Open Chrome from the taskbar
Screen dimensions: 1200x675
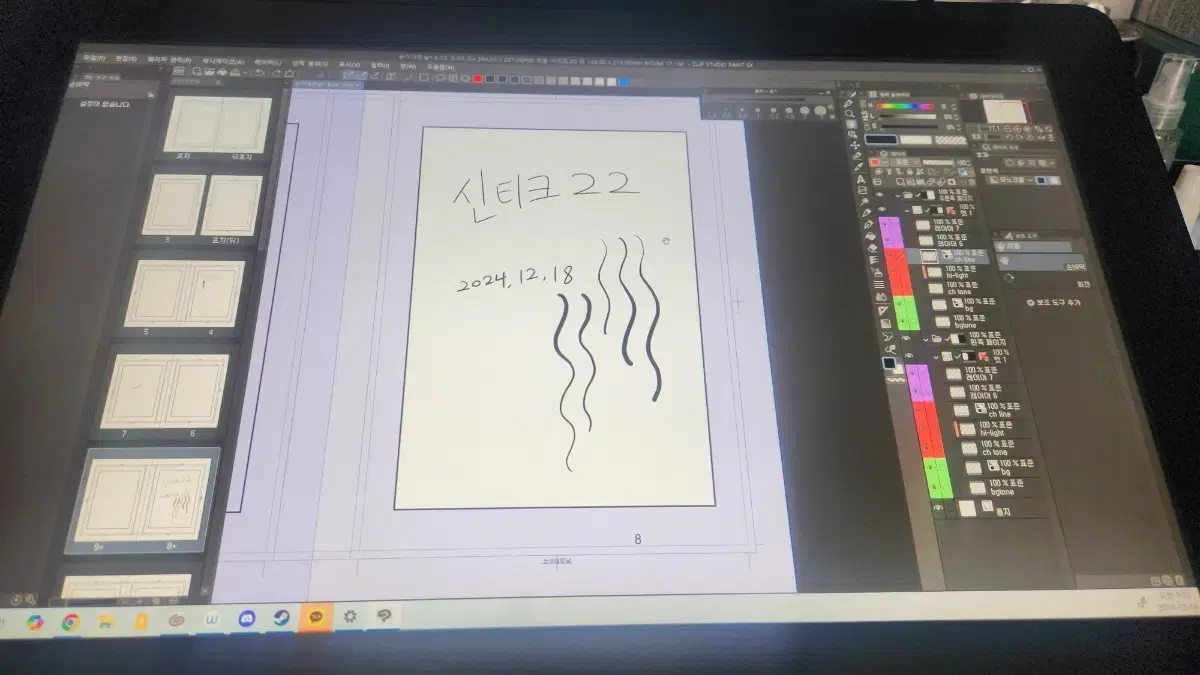click(70, 622)
